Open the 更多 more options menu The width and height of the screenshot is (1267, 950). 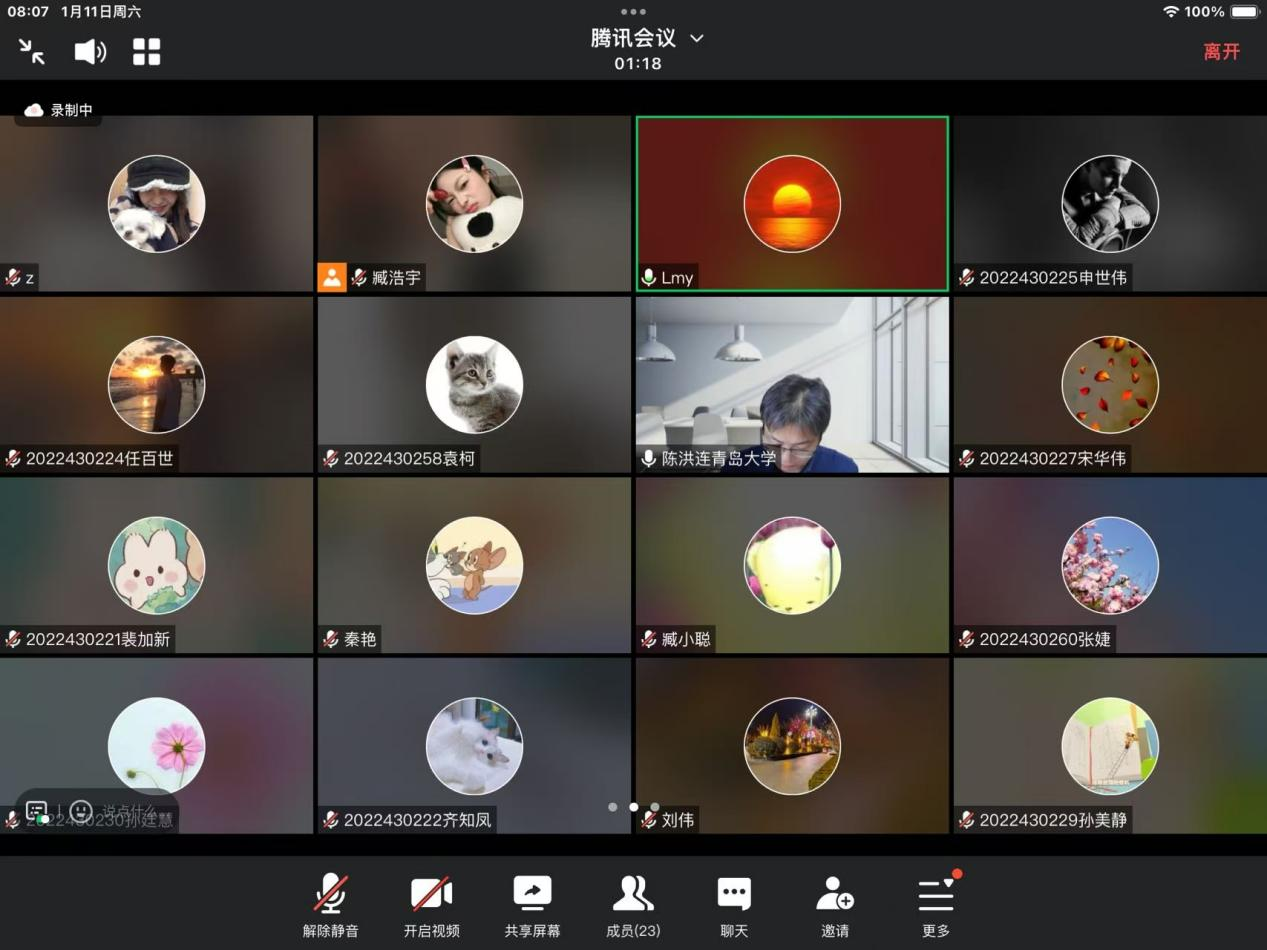(x=936, y=905)
